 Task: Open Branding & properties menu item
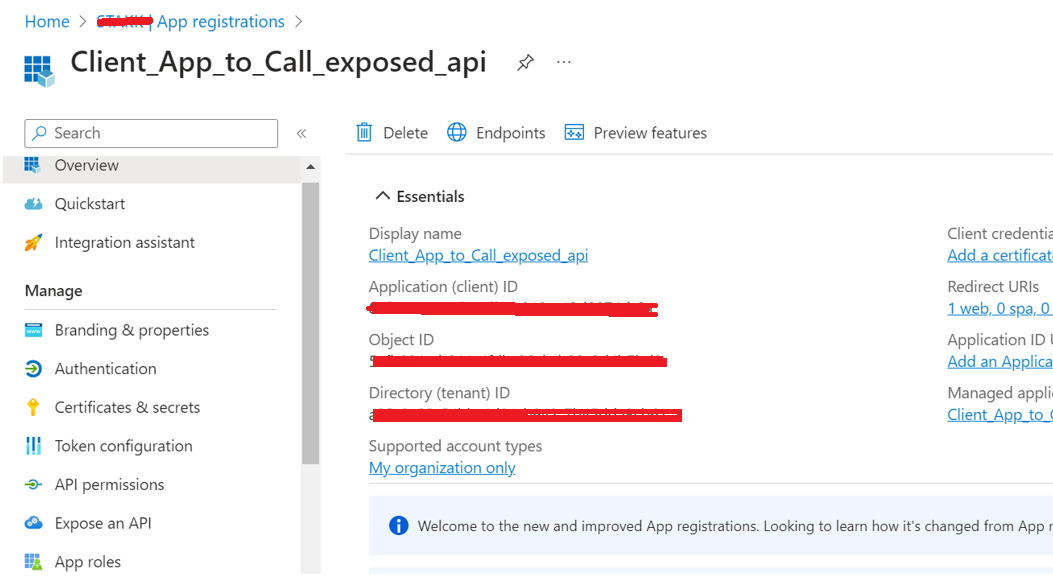[132, 330]
